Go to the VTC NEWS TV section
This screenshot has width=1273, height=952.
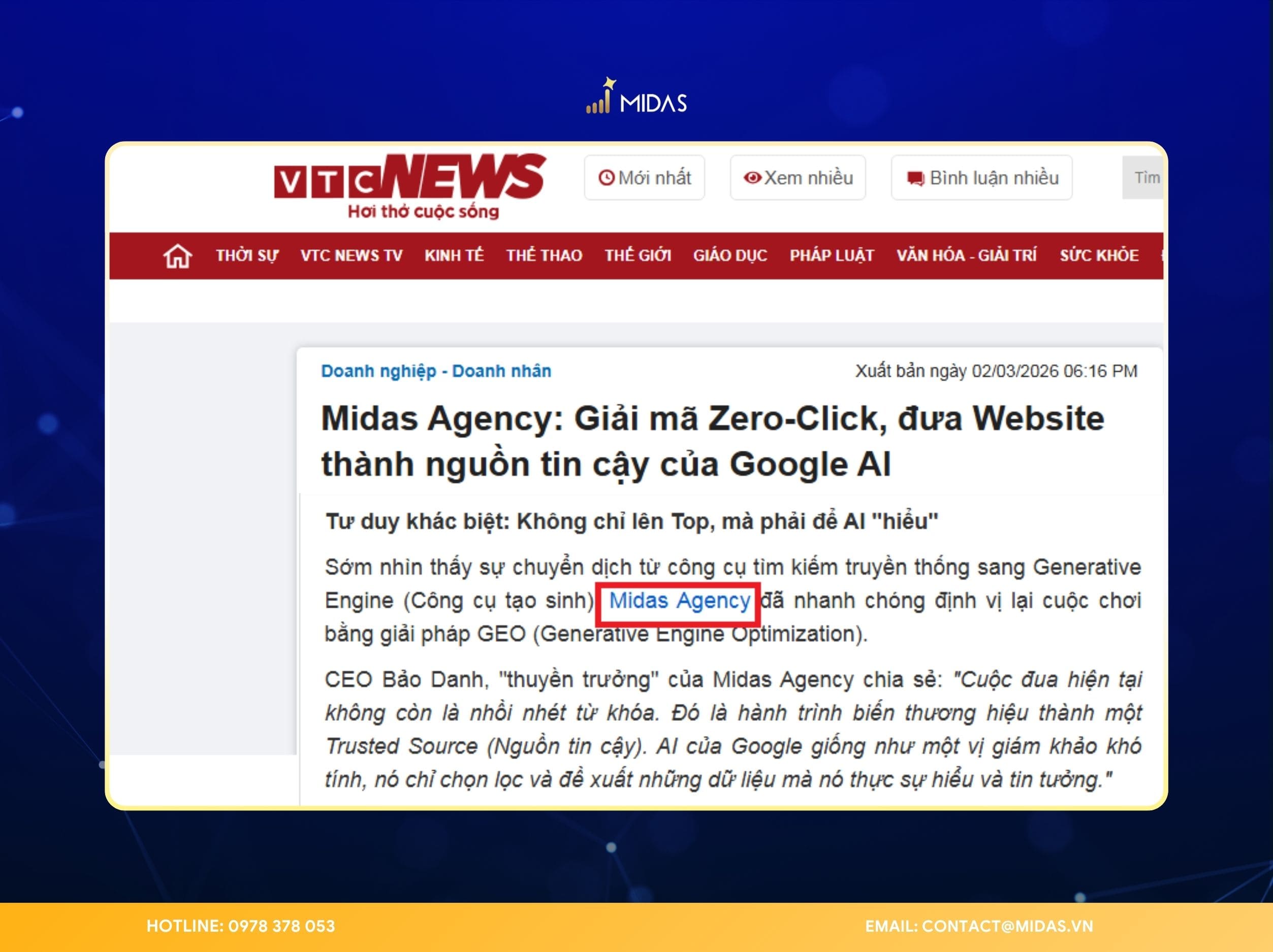(x=351, y=255)
